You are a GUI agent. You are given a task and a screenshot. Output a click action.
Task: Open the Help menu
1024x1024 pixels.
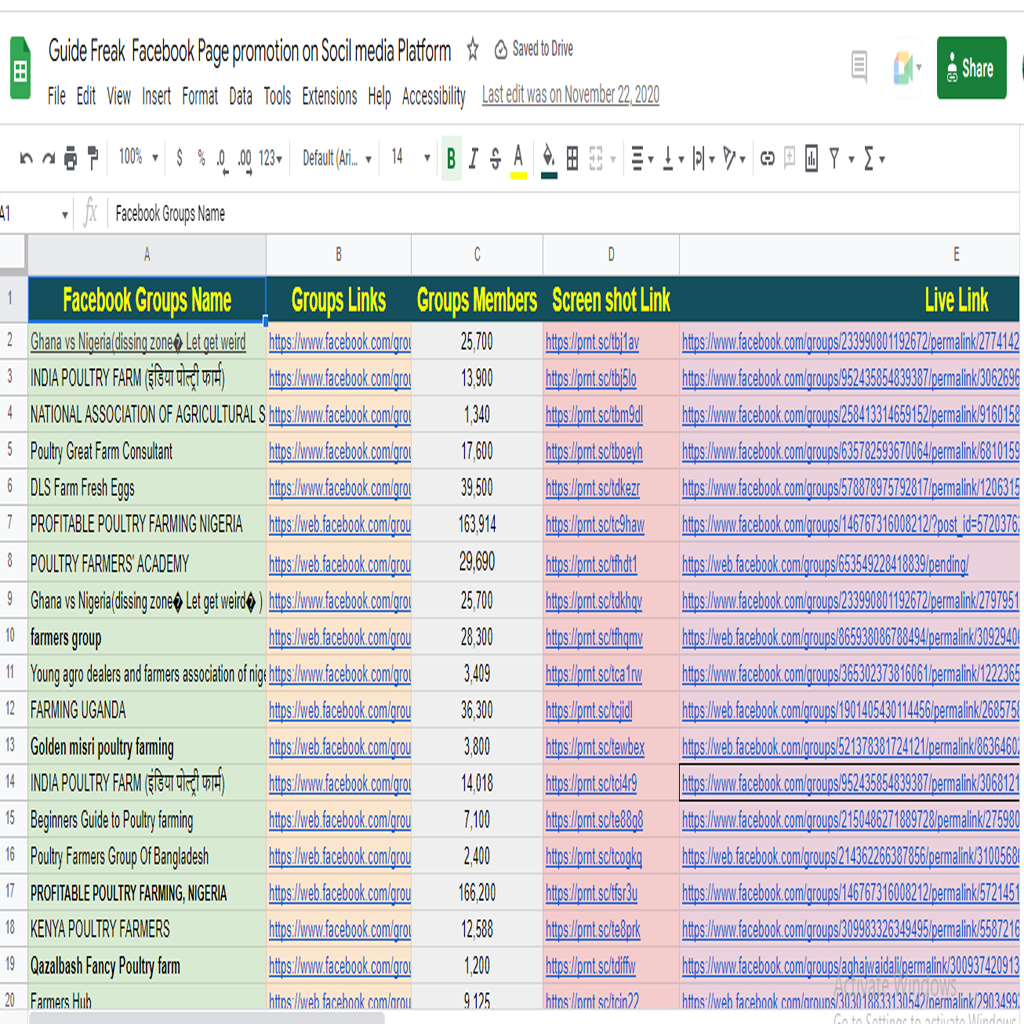pyautogui.click(x=379, y=97)
